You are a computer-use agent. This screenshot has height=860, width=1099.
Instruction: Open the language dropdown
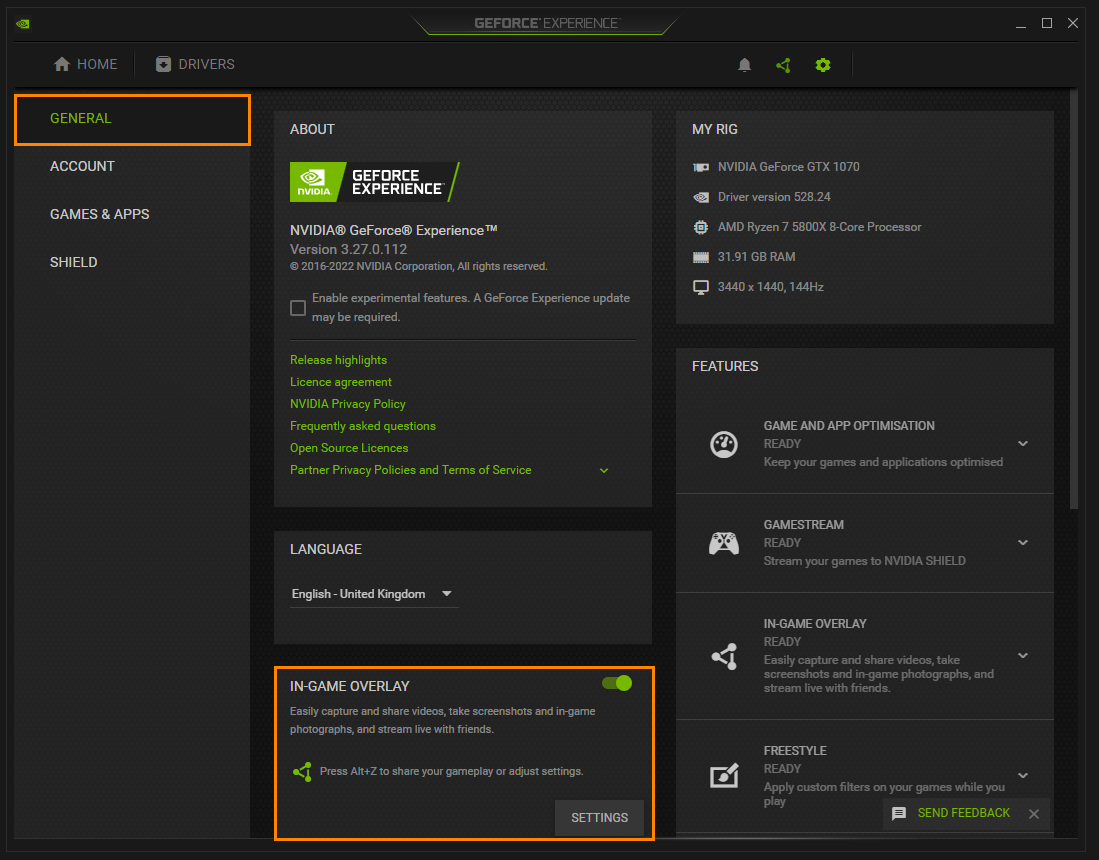(374, 594)
